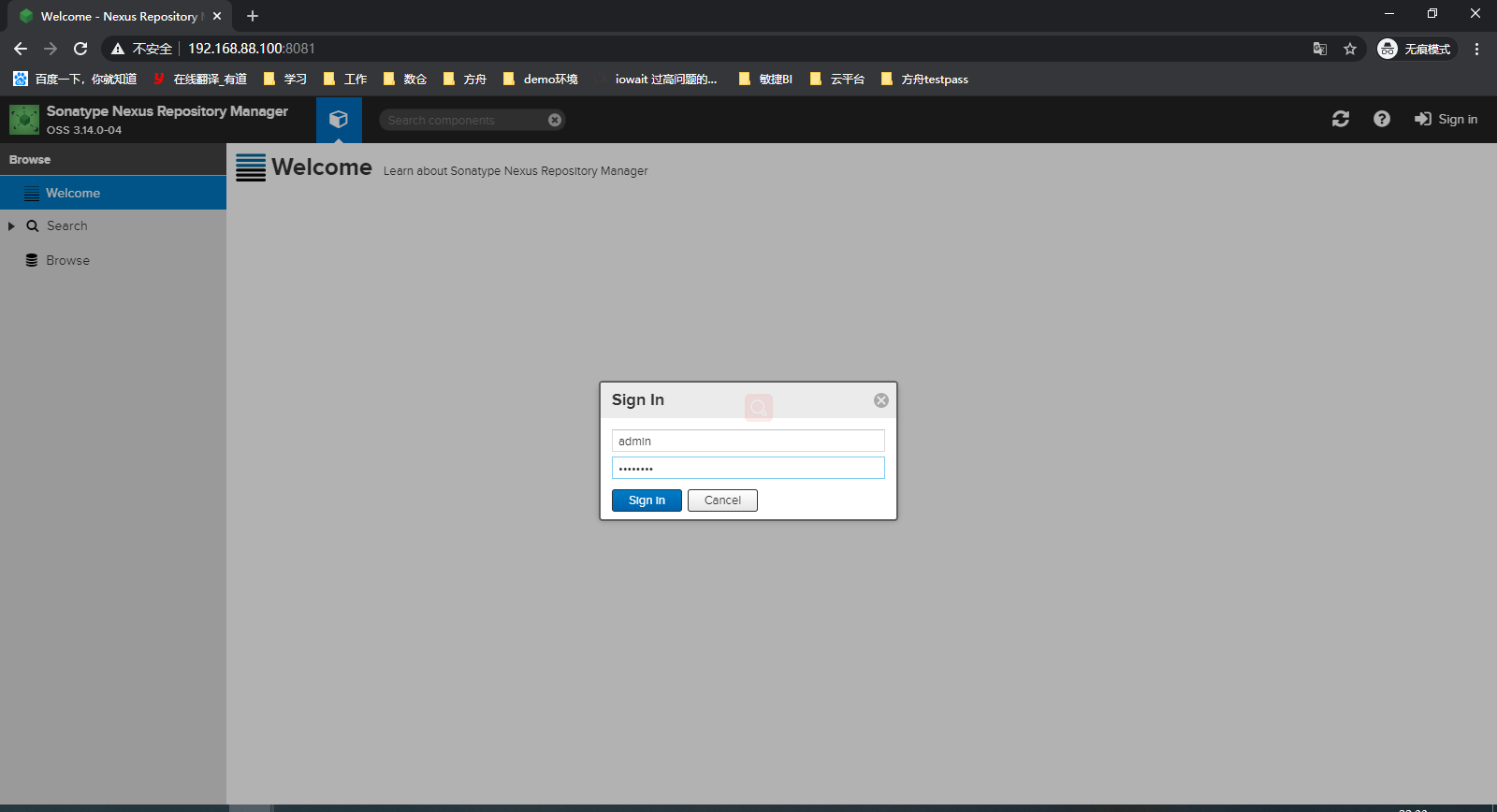Click the Welcome page header icon

point(251,167)
